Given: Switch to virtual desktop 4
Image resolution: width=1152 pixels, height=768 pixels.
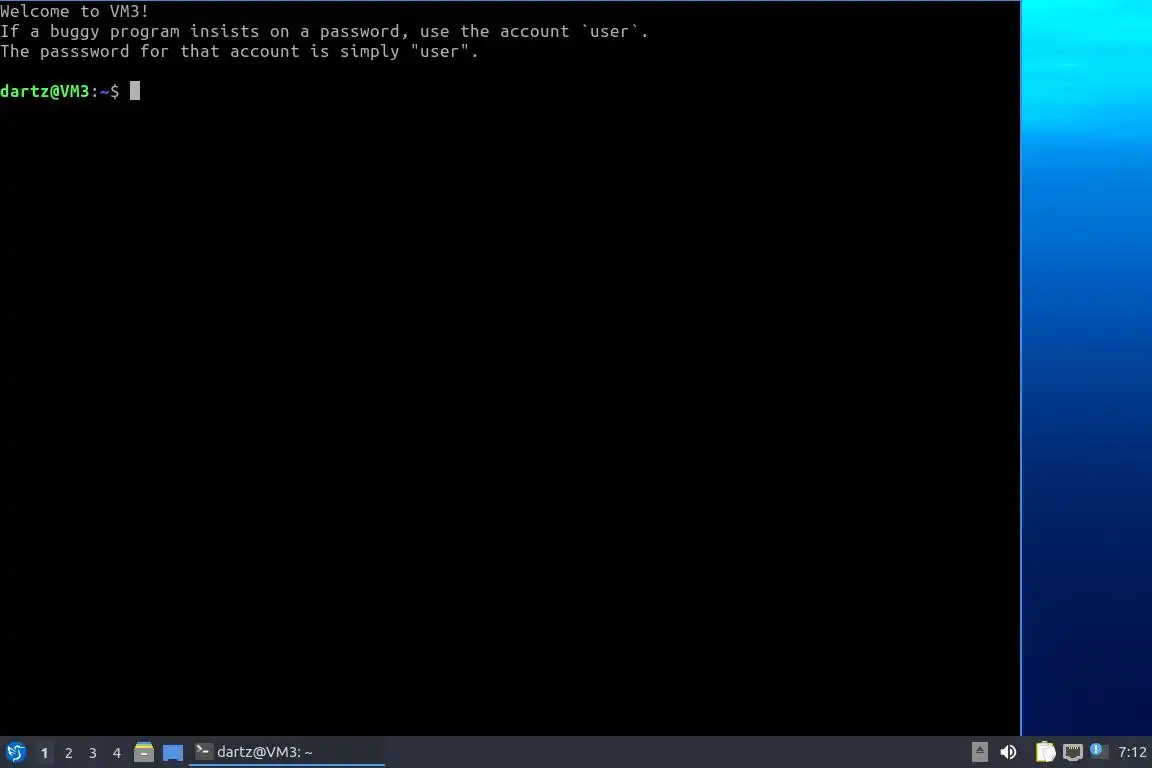Looking at the screenshot, I should (117, 753).
